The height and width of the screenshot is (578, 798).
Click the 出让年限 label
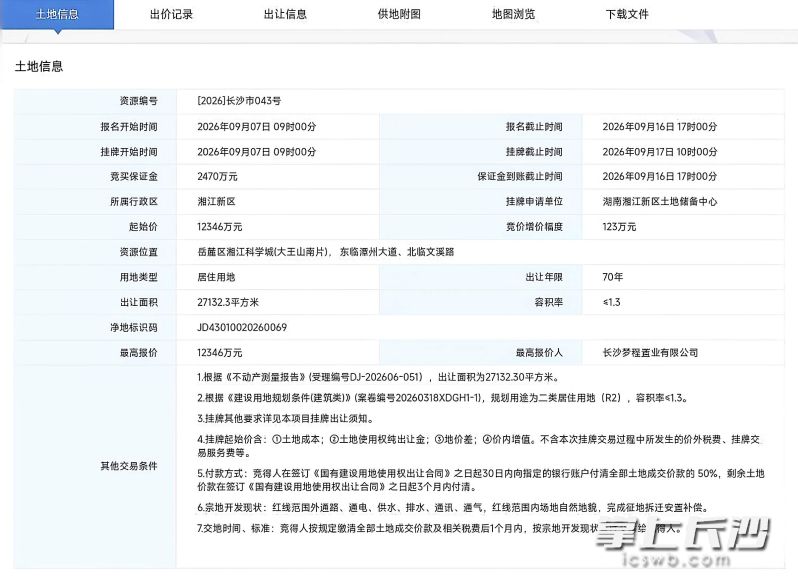pos(544,277)
